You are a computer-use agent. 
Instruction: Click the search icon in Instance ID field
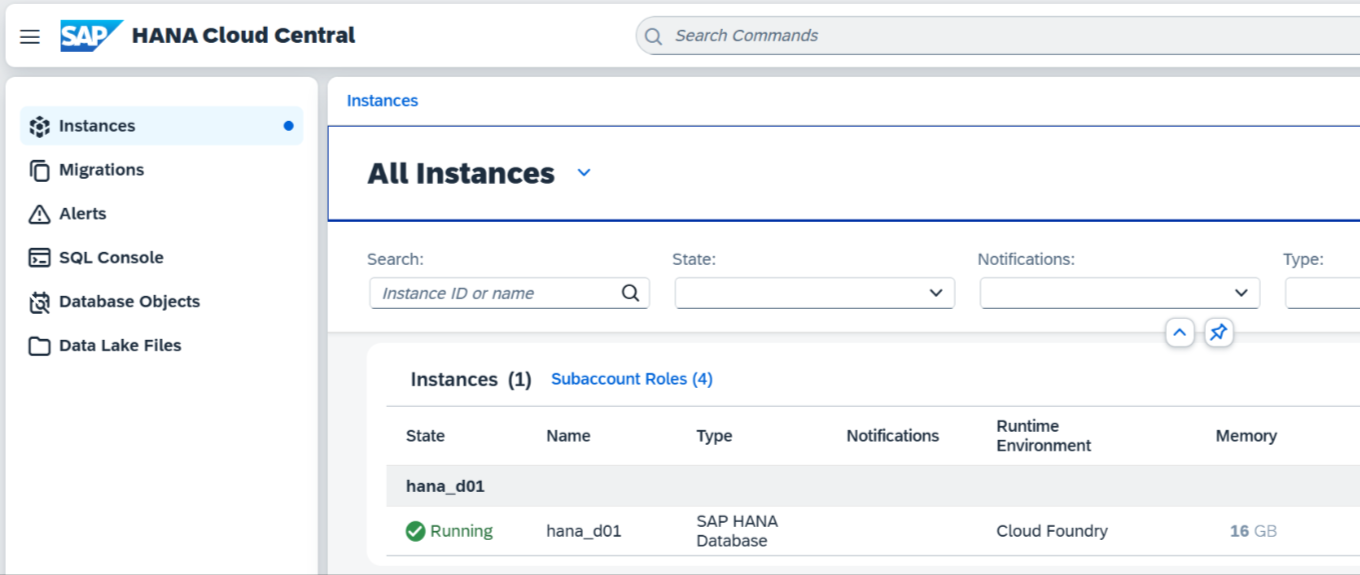click(630, 293)
